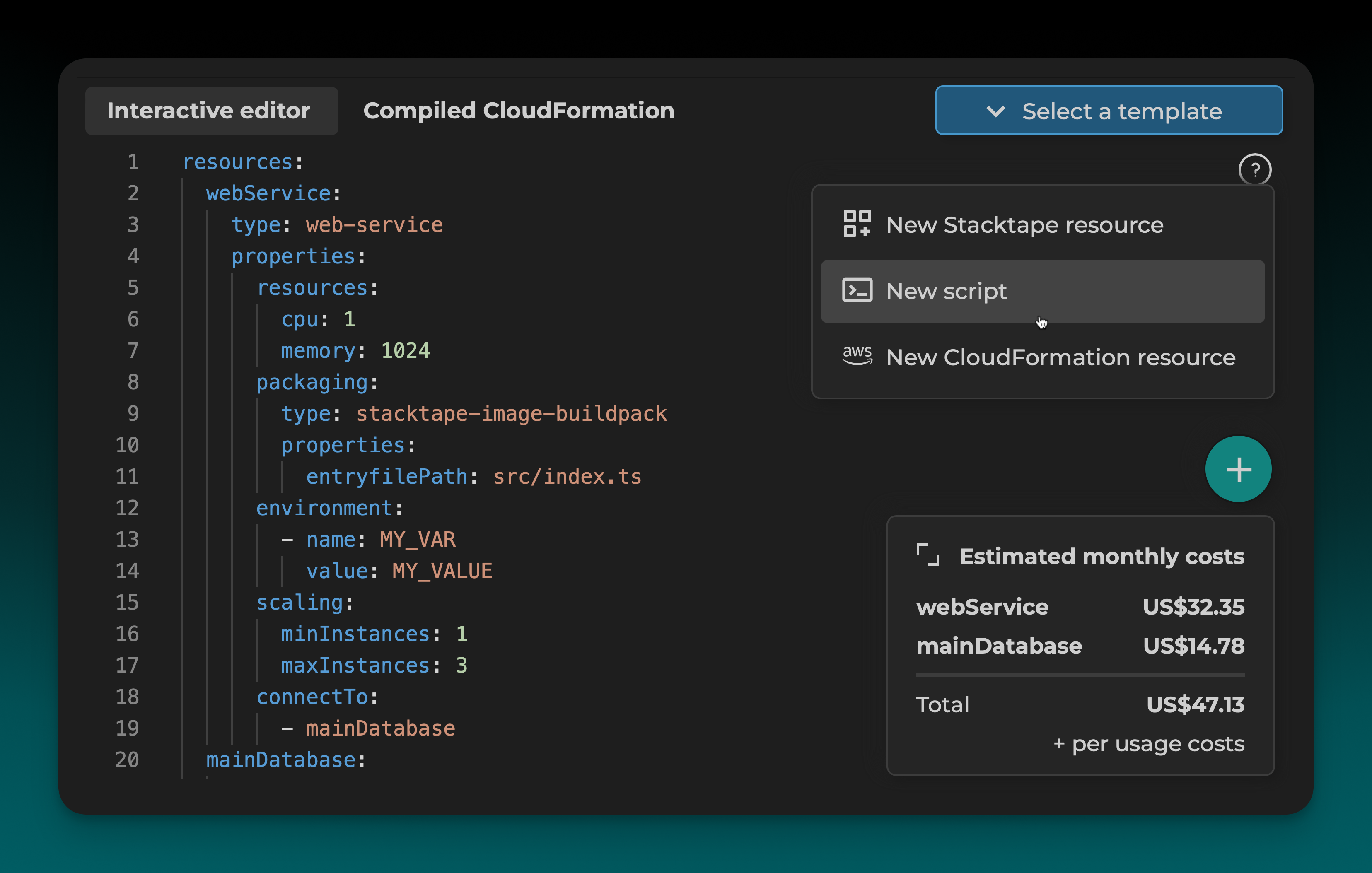Click the webService cost row label
The height and width of the screenshot is (873, 1372).
pyautogui.click(x=982, y=607)
